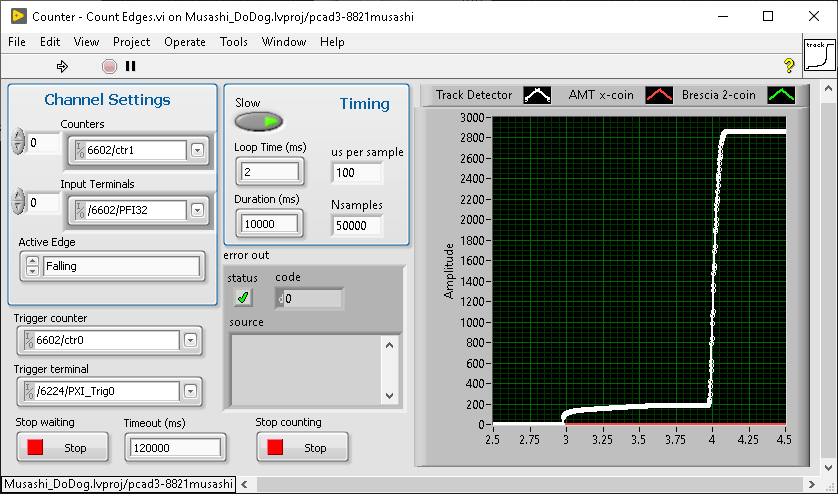Click the Timeout (ms) input field
The image size is (838, 494).
coord(173,448)
